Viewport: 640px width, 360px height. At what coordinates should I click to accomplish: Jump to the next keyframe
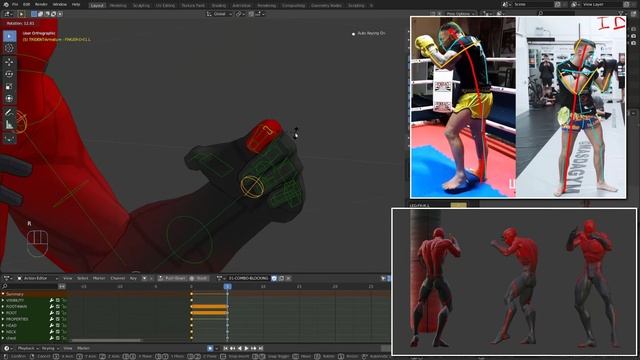(x=253, y=349)
